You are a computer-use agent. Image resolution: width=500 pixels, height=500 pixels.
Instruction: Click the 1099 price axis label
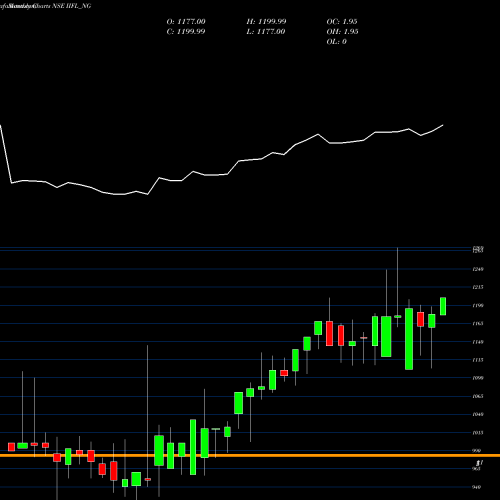click(478, 378)
